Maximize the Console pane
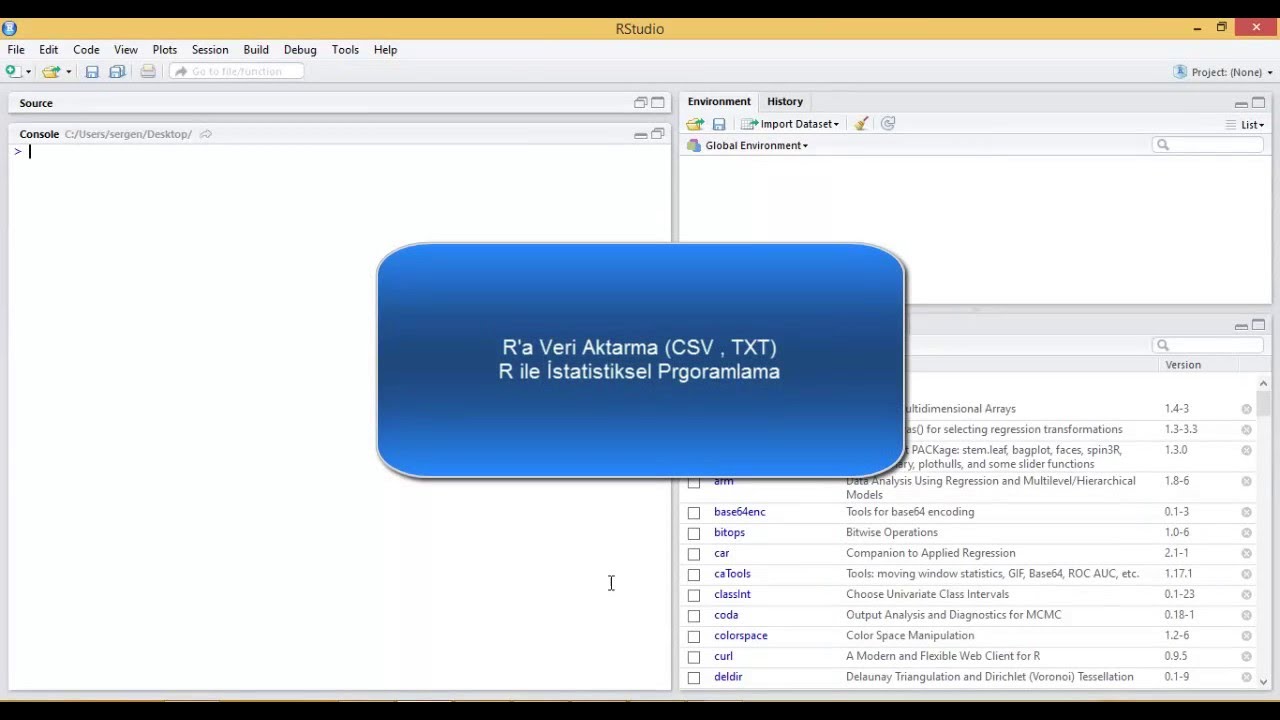The image size is (1280, 720). click(658, 134)
